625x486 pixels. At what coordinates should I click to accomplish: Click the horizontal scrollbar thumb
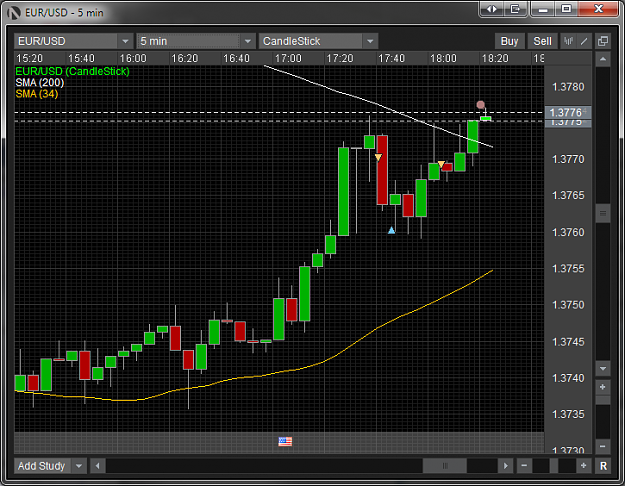click(x=445, y=466)
